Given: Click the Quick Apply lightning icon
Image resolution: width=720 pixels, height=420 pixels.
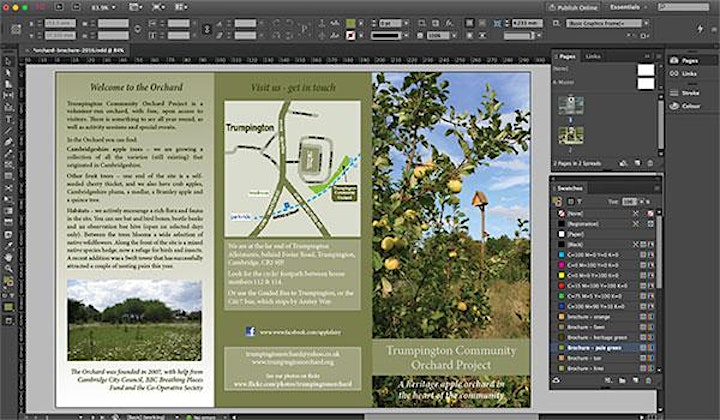Looking at the screenshot, I should pos(700,28).
